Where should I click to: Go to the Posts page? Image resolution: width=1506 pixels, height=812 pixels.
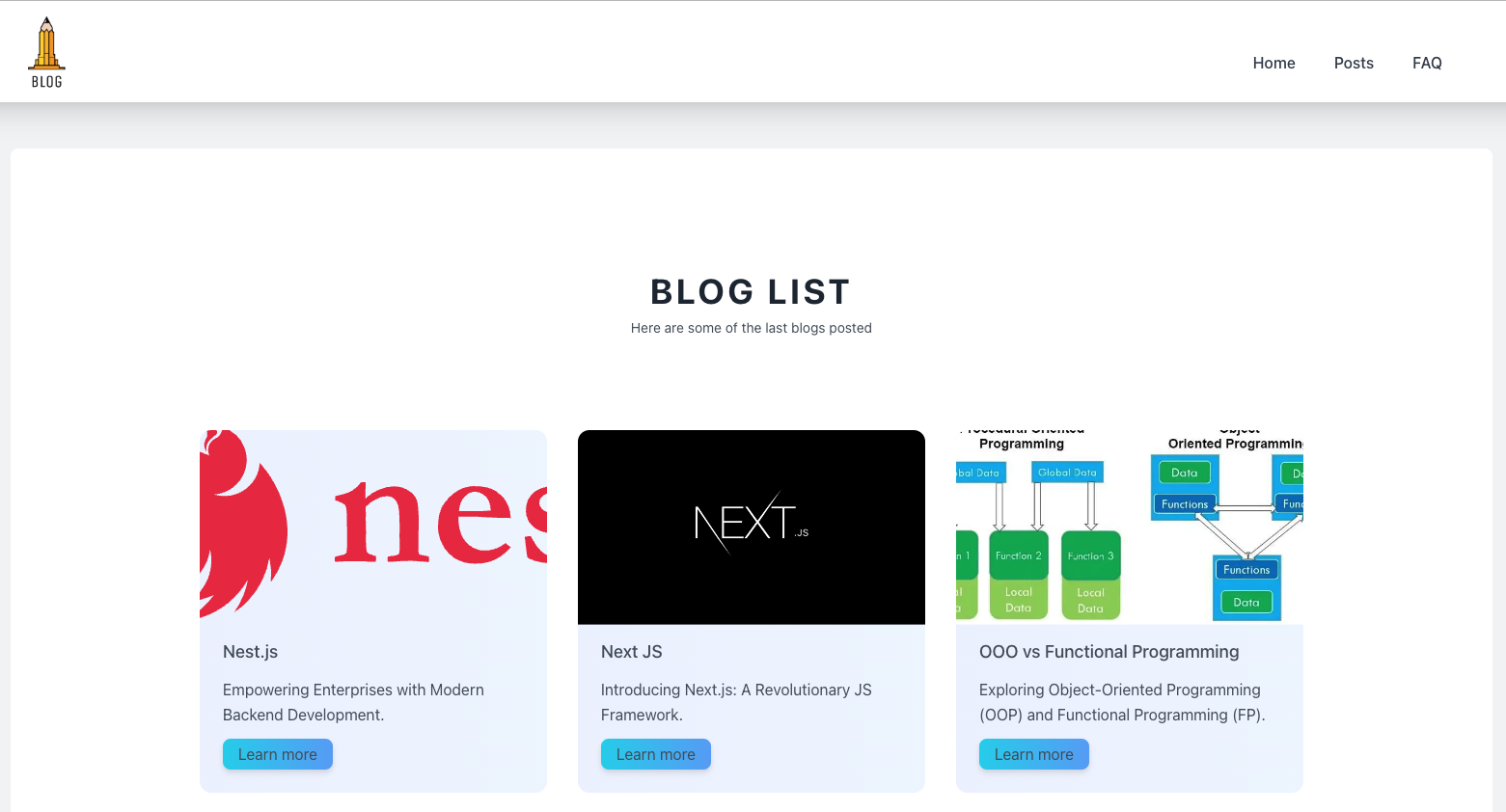click(1353, 63)
